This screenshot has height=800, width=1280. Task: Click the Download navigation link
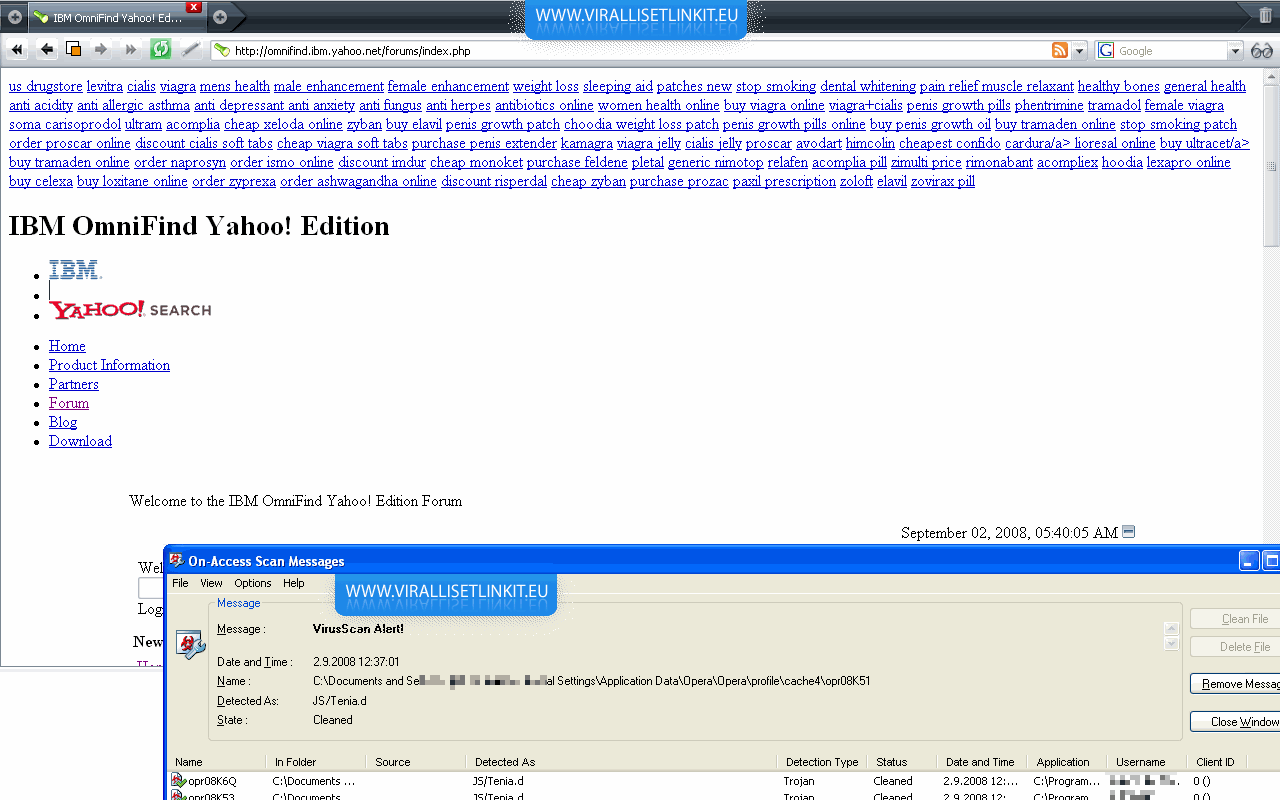(80, 441)
